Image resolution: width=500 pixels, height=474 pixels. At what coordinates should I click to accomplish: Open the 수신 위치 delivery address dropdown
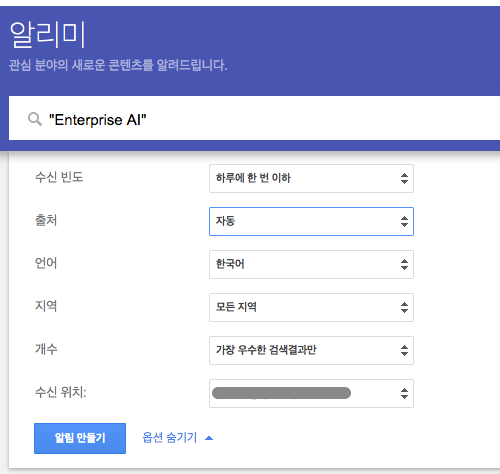pyautogui.click(x=311, y=393)
